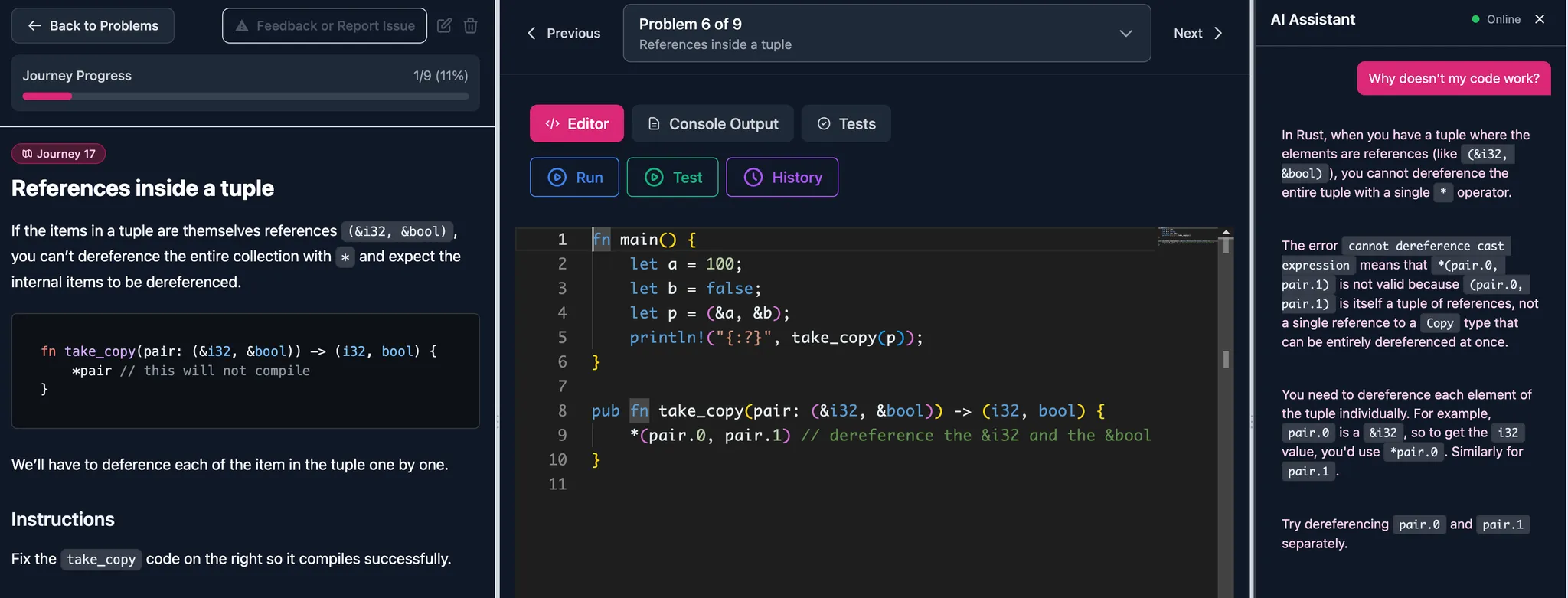Click '*pair.0' code snippet in assistant reply
This screenshot has height=598, width=1568.
[1413, 452]
